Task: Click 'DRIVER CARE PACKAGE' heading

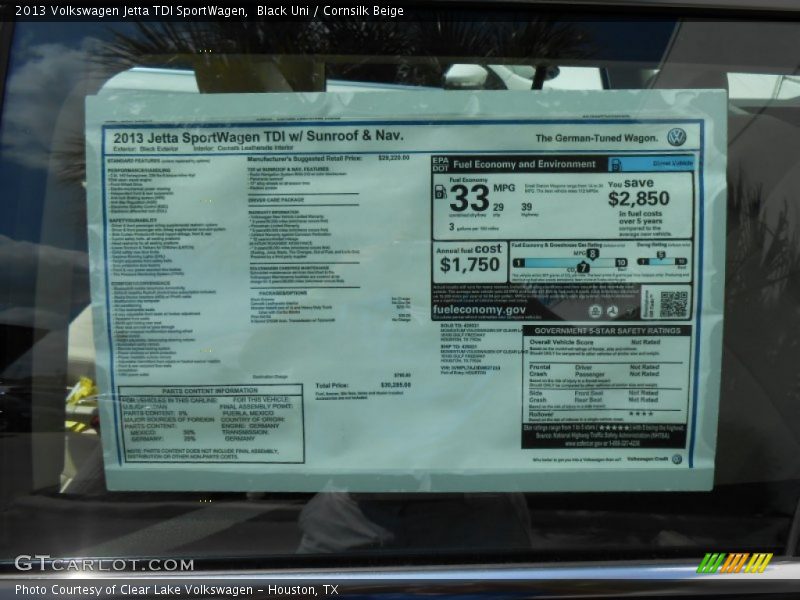Action: (x=276, y=200)
